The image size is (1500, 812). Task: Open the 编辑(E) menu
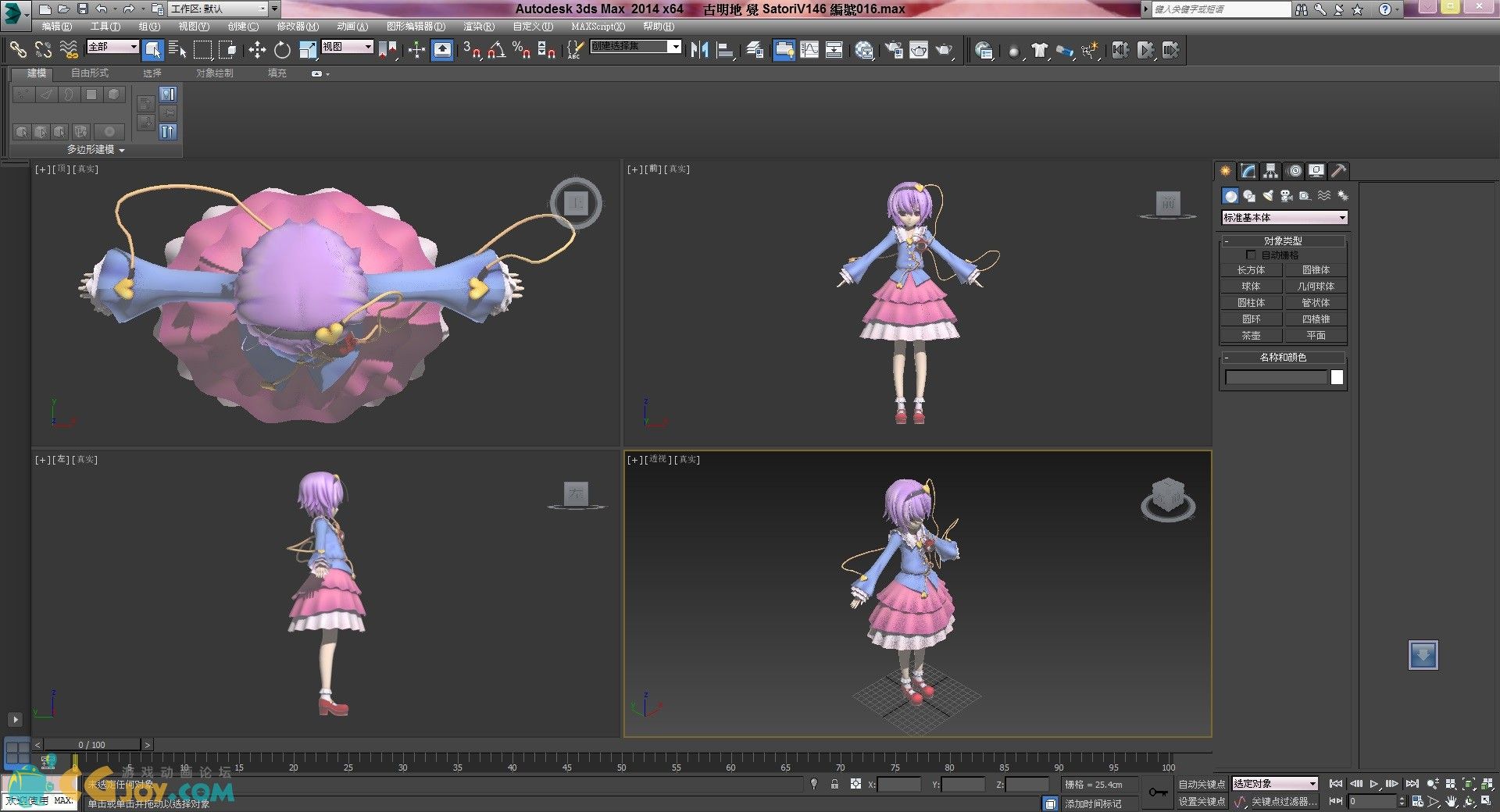57,27
